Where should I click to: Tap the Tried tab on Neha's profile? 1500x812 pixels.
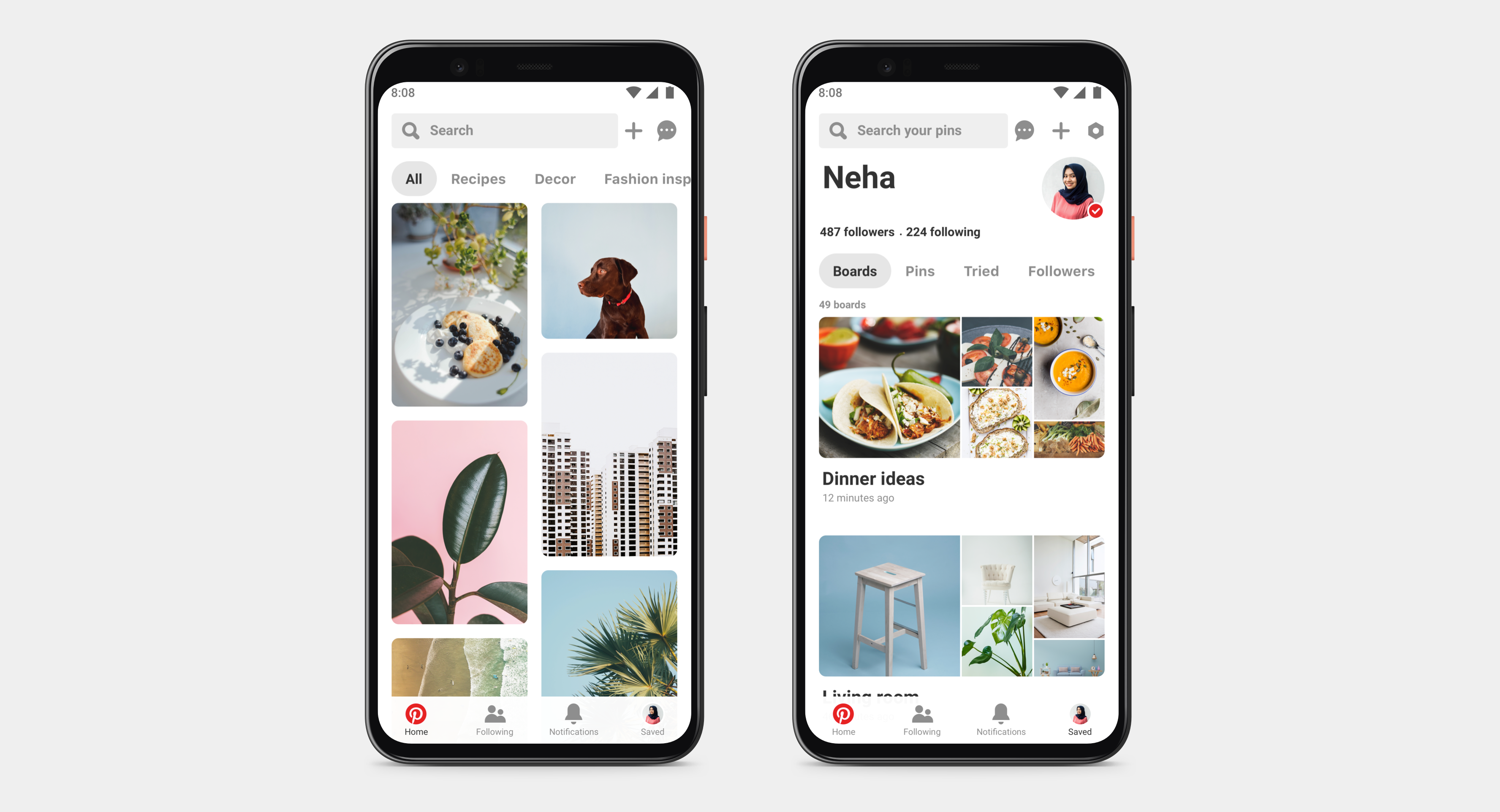tap(981, 271)
